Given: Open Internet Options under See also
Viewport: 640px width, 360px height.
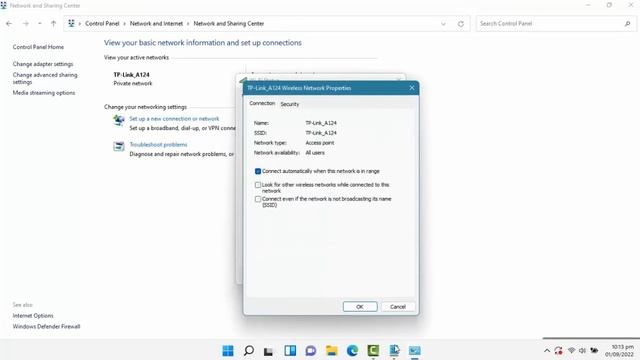Looking at the screenshot, I should (x=33, y=316).
